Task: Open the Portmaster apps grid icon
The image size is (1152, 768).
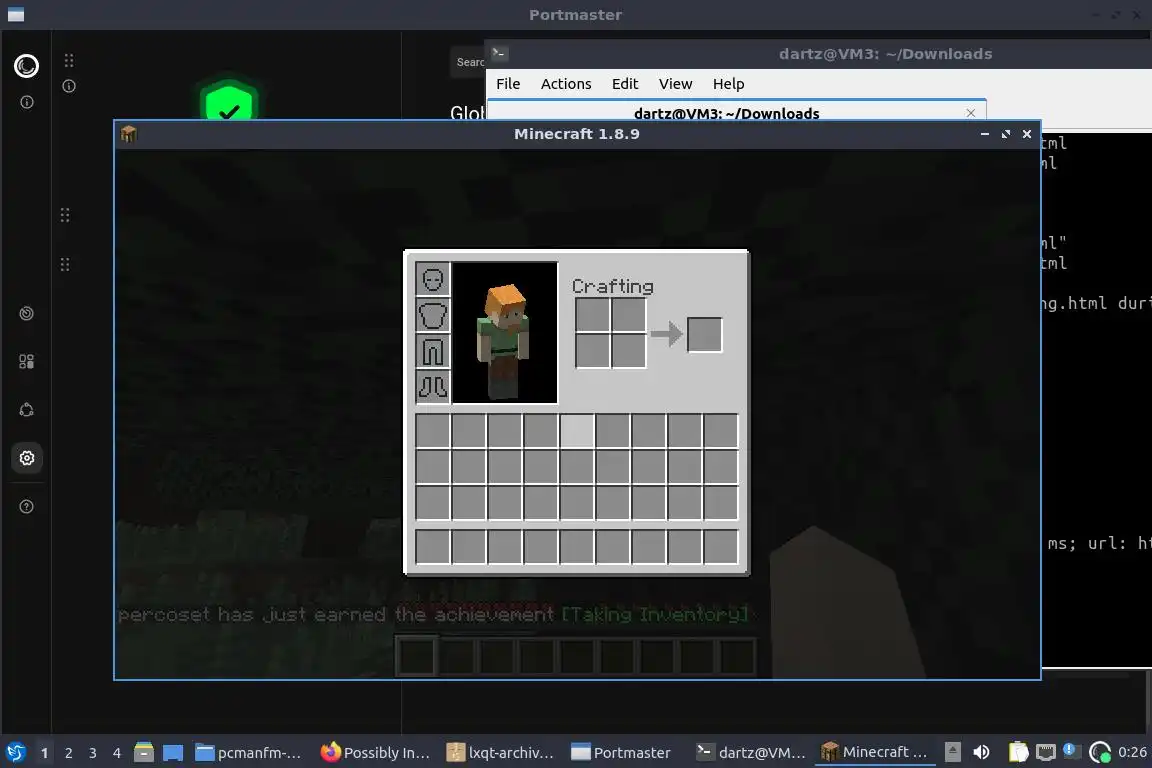Action: click(26, 362)
